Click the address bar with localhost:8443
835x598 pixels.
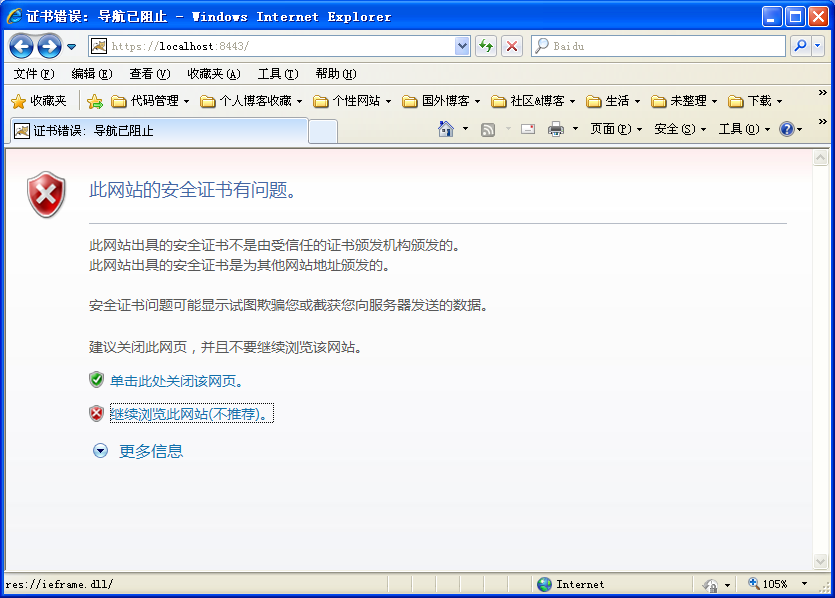coord(272,46)
